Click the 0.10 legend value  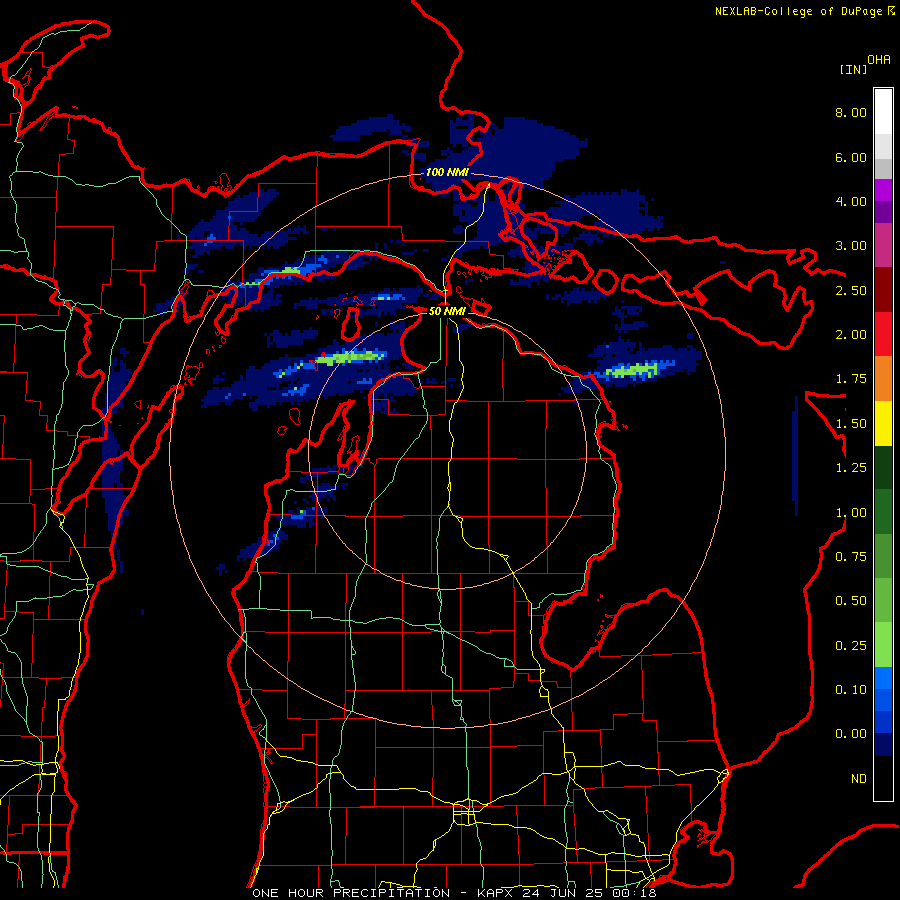851,690
